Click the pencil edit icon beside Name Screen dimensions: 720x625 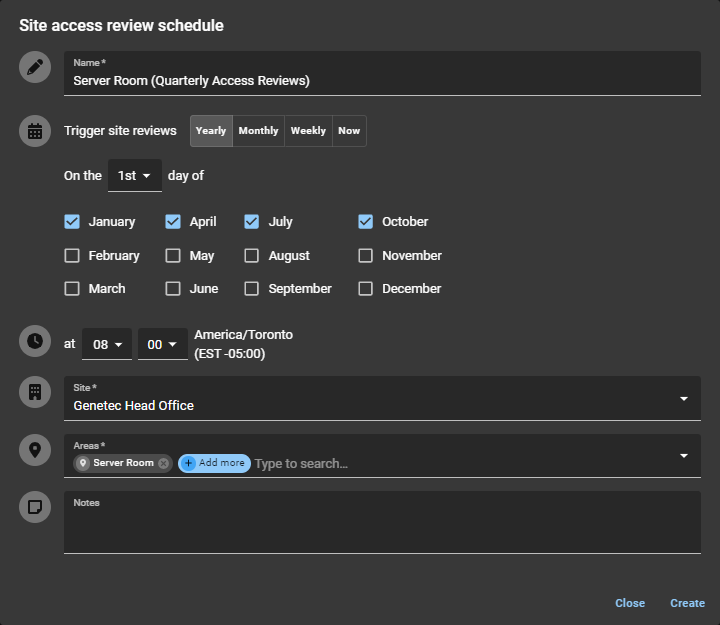click(35, 67)
